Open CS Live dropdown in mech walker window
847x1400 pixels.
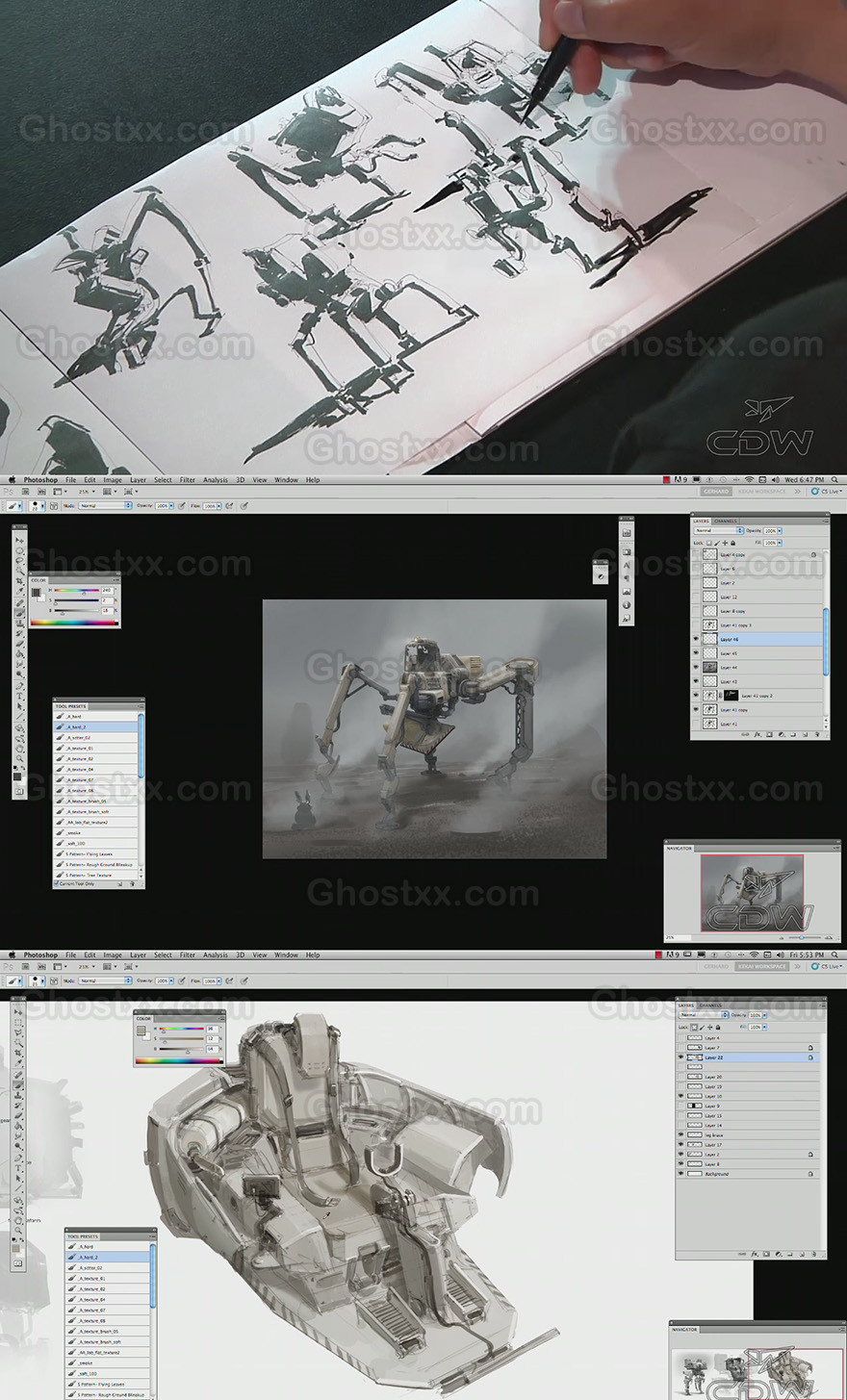827,492
